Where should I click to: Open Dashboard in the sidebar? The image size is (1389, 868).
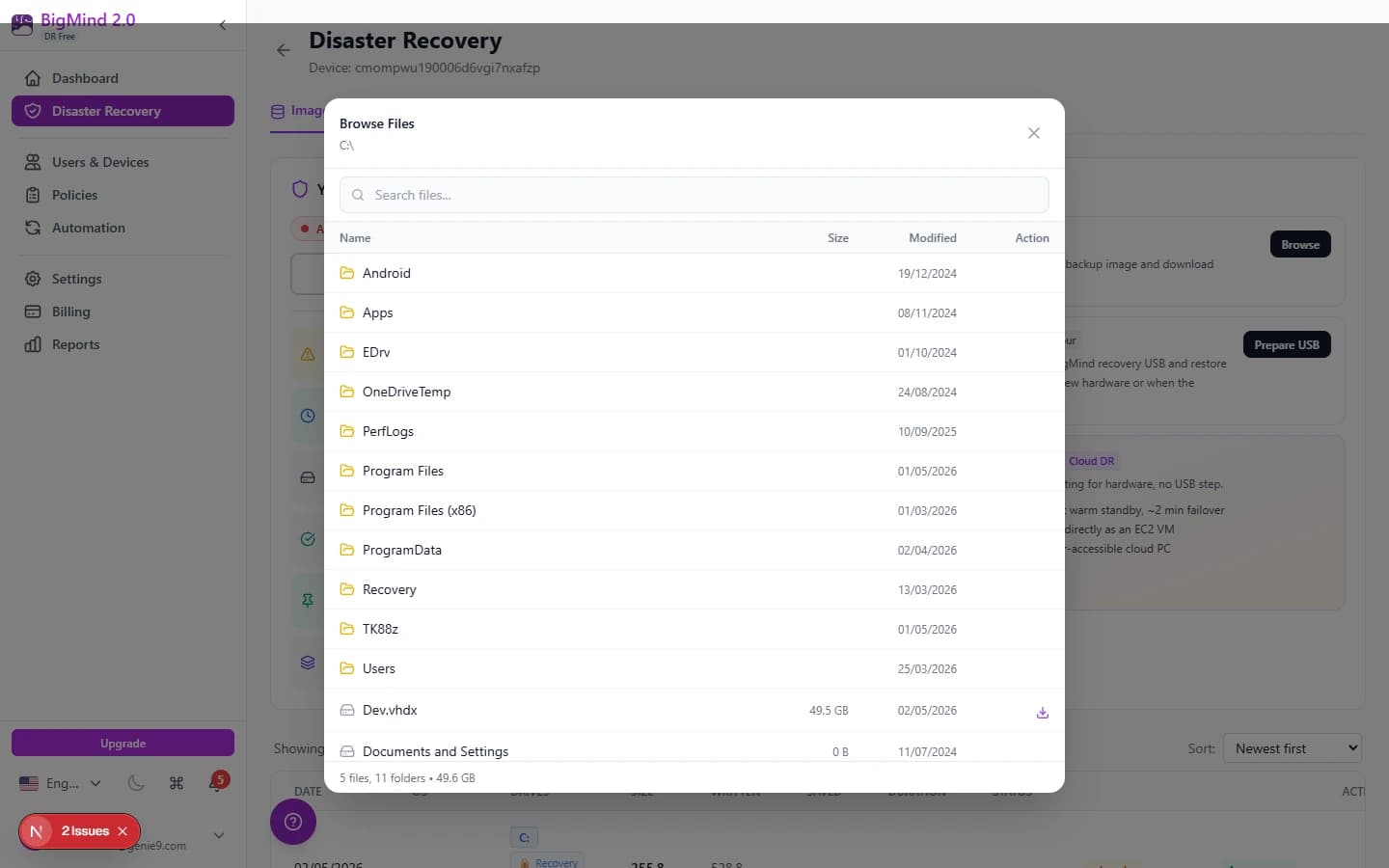(x=123, y=78)
